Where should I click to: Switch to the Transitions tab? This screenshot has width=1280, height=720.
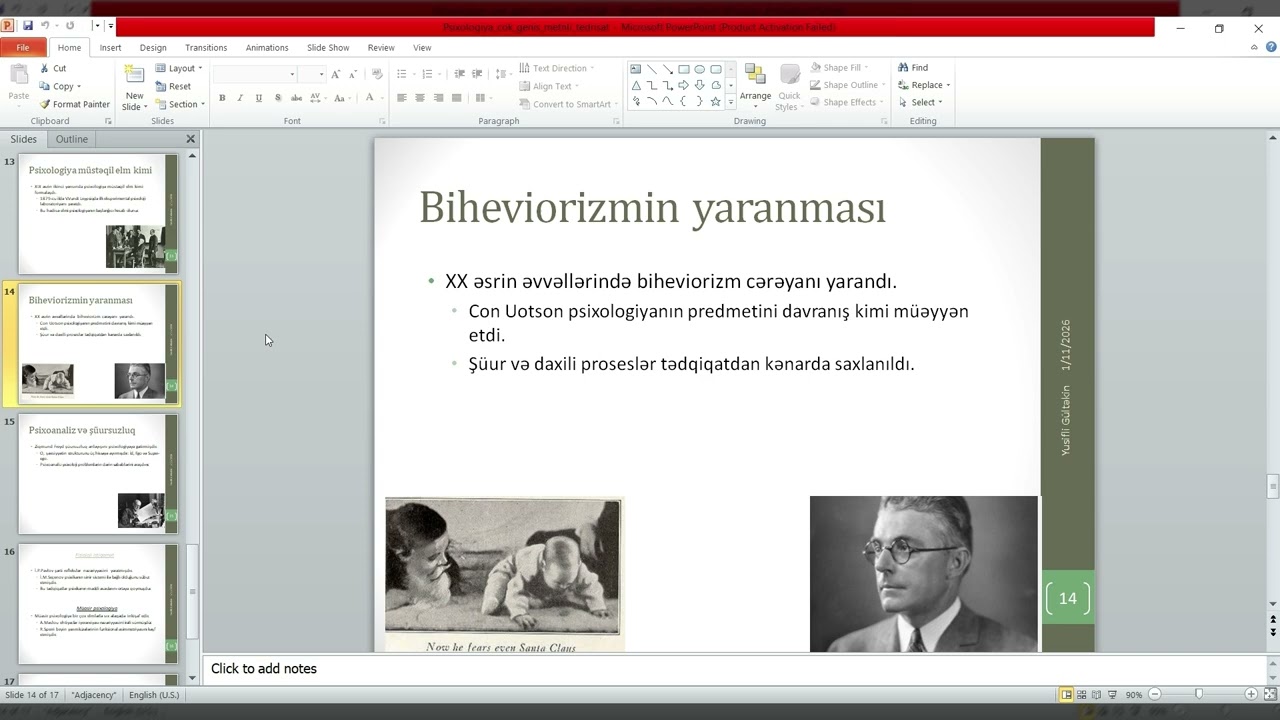point(206,47)
